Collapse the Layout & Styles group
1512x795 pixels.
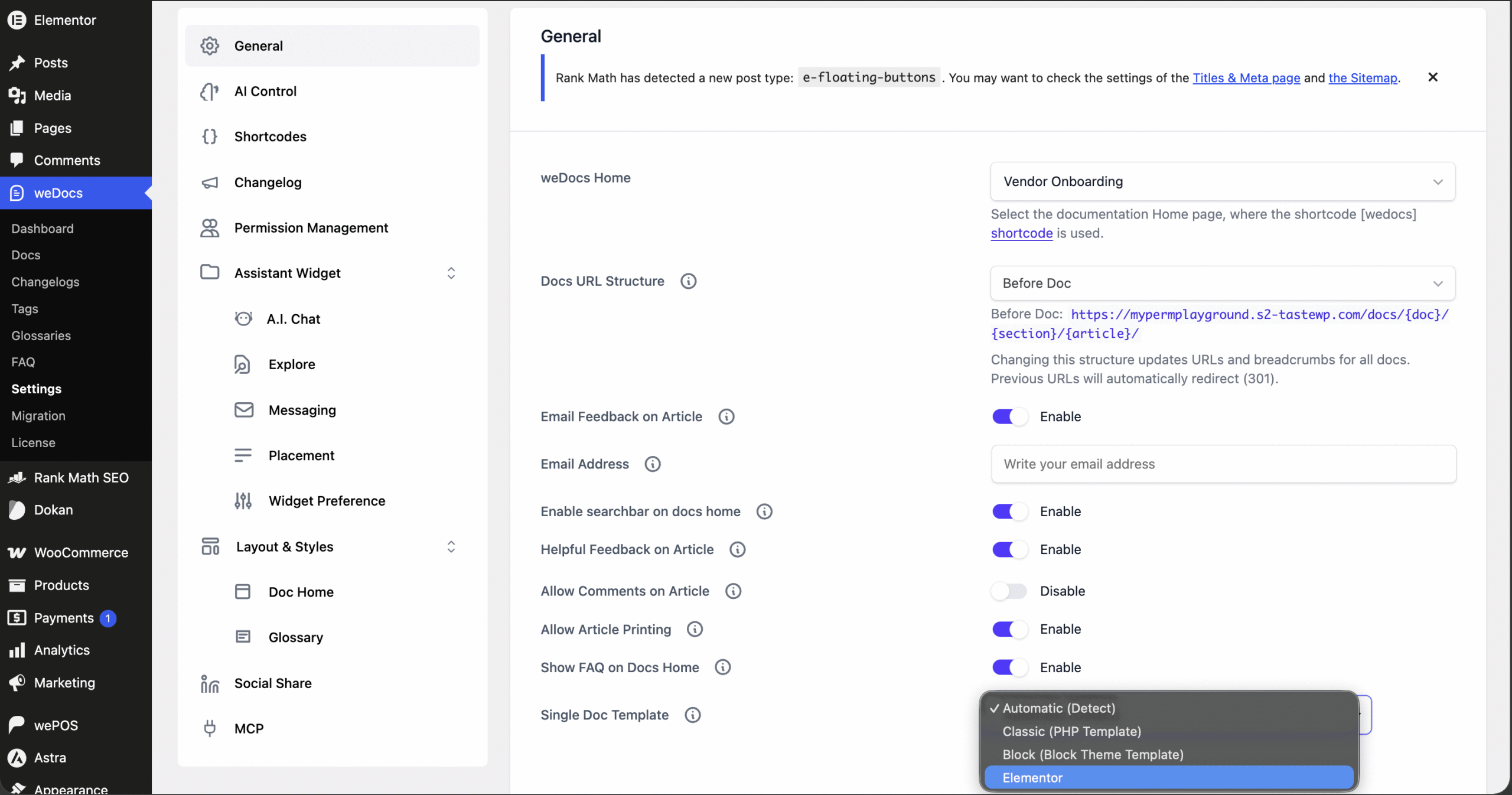coord(451,547)
